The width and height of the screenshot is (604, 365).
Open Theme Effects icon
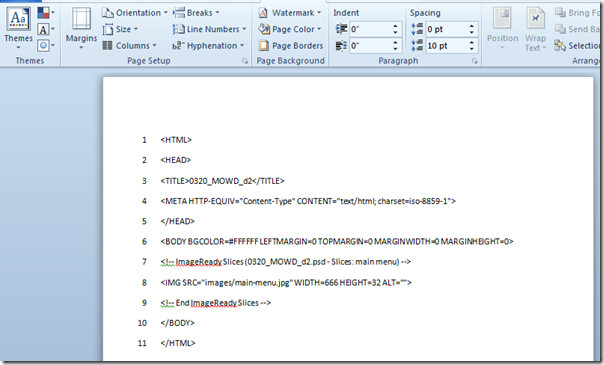coord(45,45)
